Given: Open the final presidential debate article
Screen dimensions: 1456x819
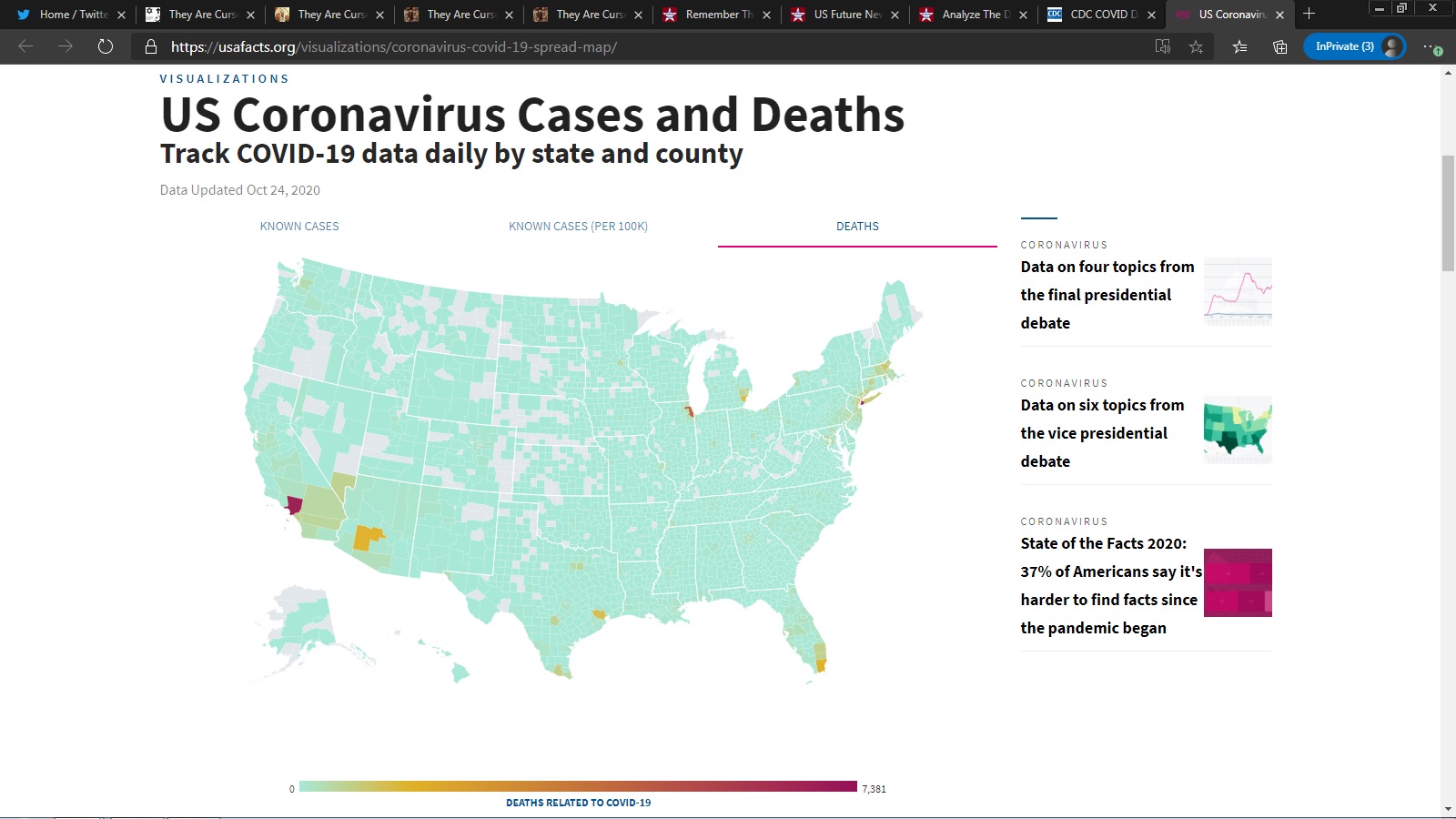Looking at the screenshot, I should (x=1107, y=295).
